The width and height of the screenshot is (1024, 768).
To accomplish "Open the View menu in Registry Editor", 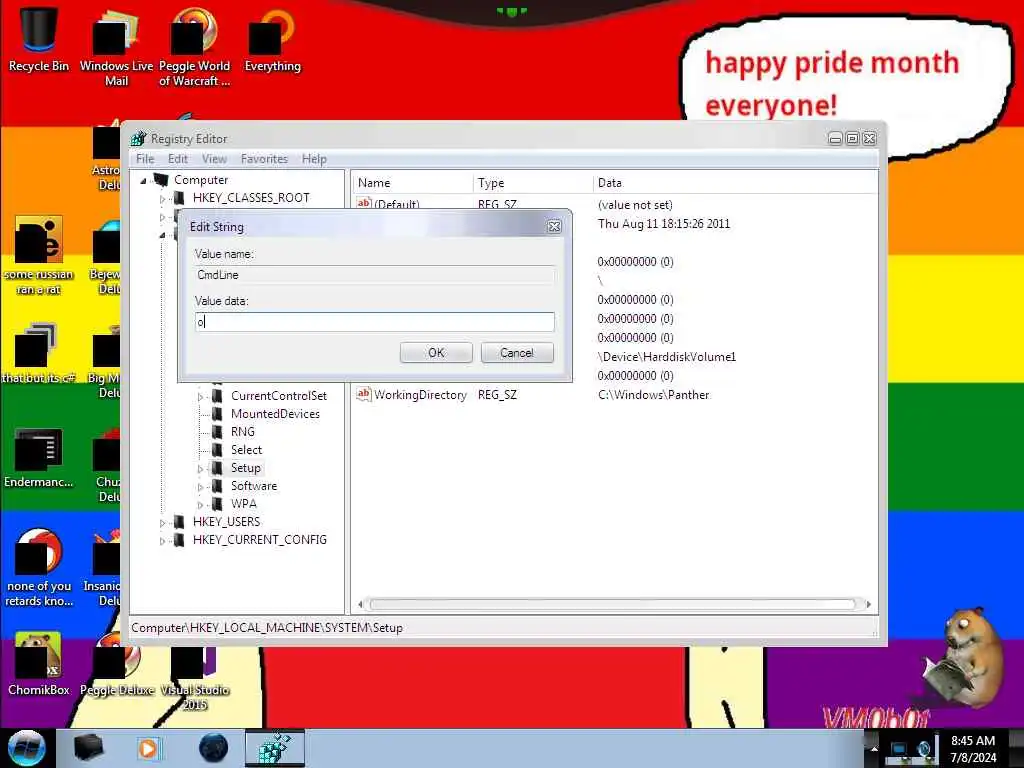I will 214,159.
